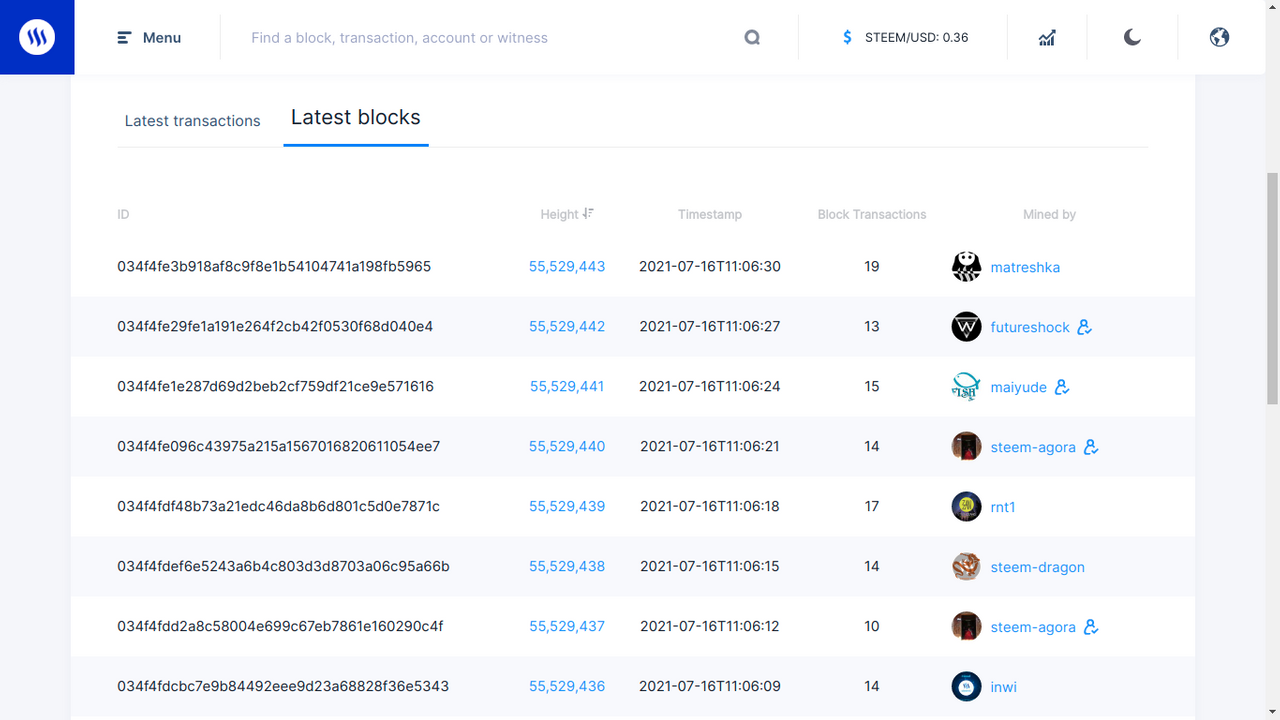Click the page vertical scrollbar thumb
The width and height of the screenshot is (1280, 720).
point(1273,289)
